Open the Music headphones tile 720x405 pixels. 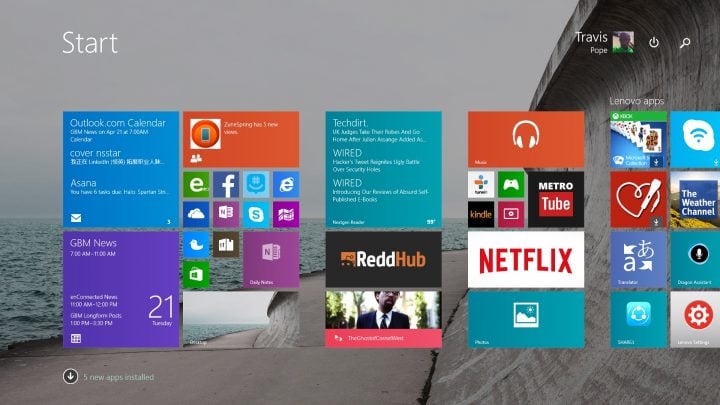[526, 139]
